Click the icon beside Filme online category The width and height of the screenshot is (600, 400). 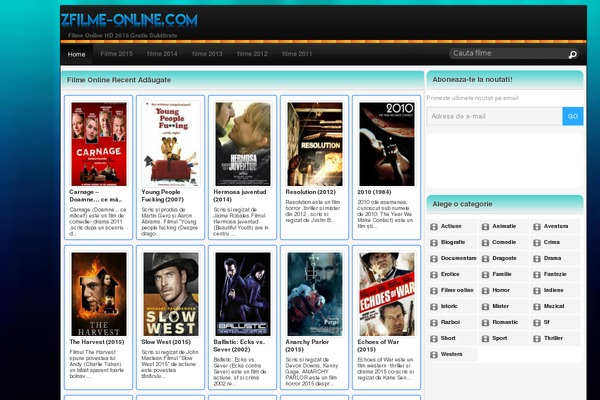click(434, 291)
